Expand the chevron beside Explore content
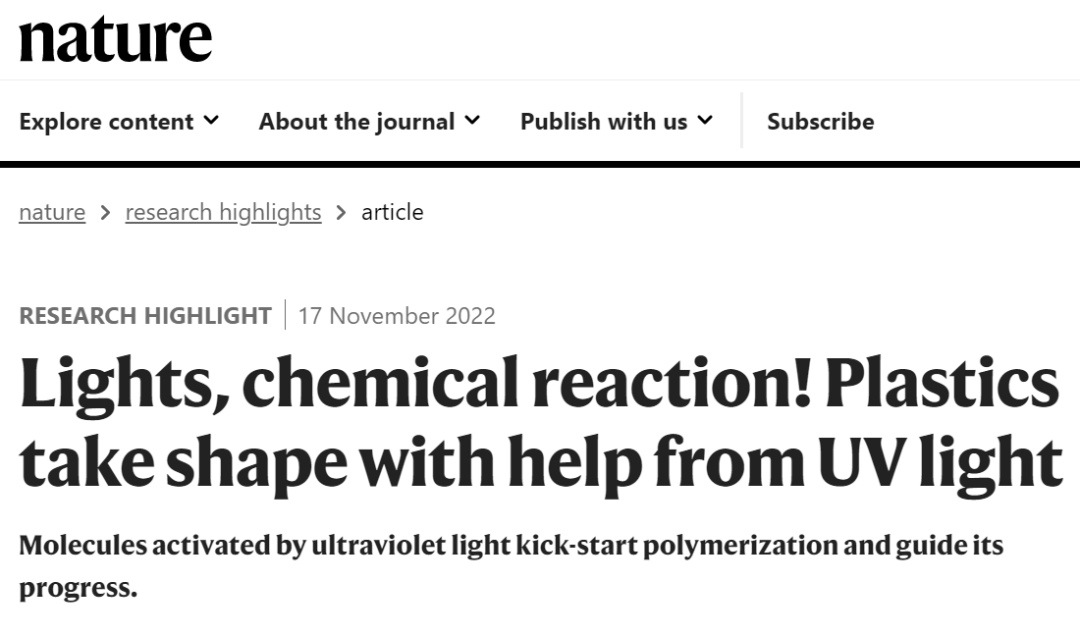This screenshot has width=1080, height=635. point(211,121)
